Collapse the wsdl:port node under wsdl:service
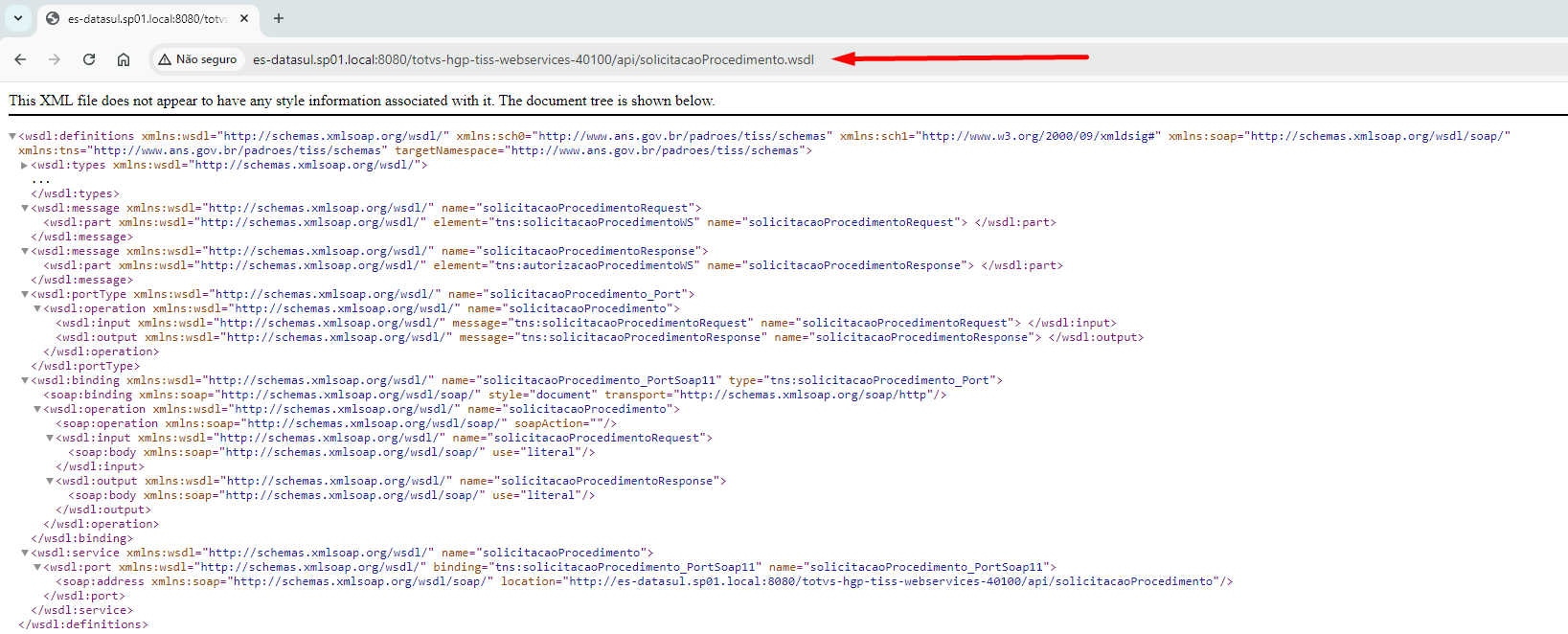The height and width of the screenshot is (634, 1568). pos(37,567)
